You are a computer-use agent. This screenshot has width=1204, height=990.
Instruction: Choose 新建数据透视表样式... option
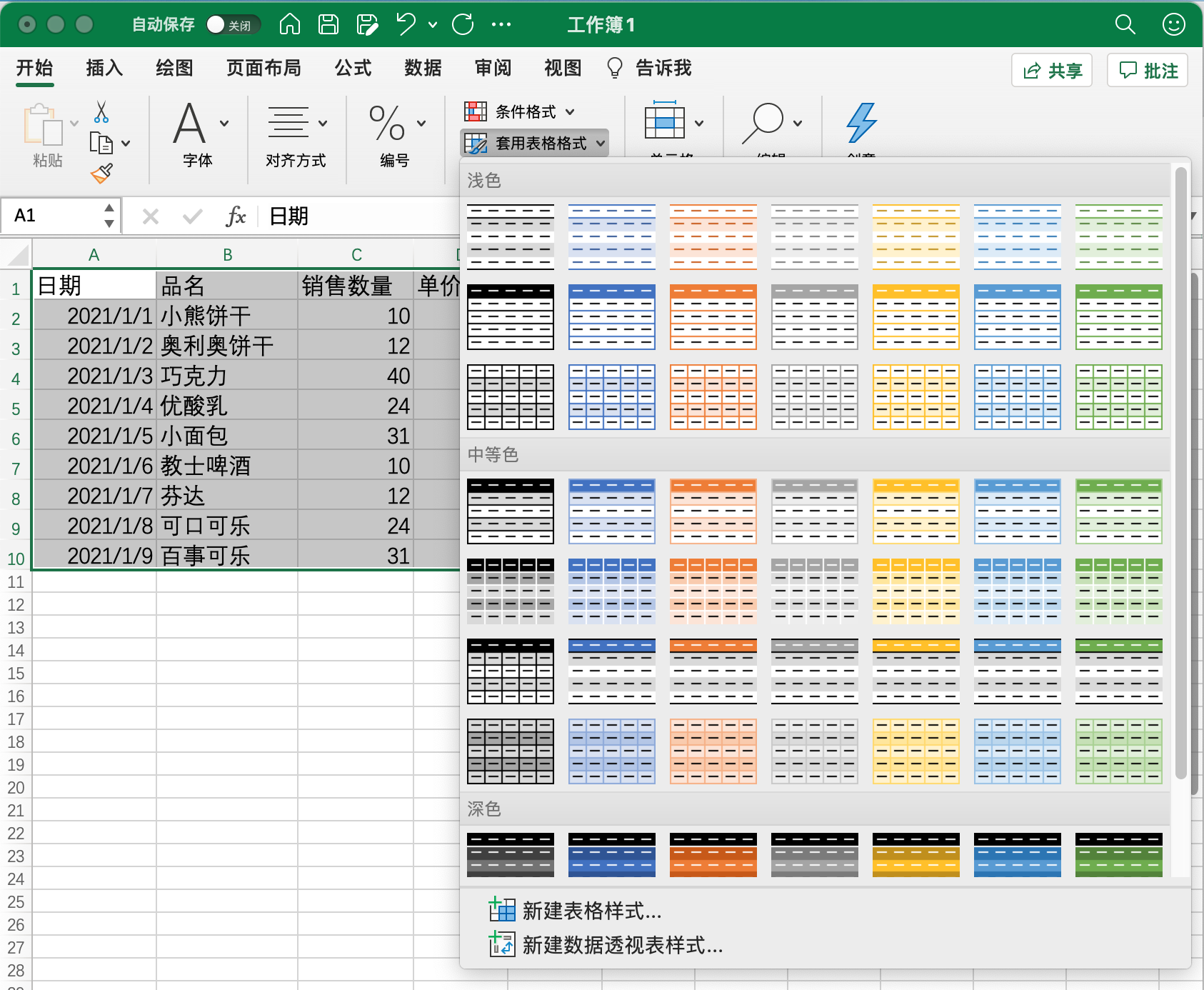(606, 945)
